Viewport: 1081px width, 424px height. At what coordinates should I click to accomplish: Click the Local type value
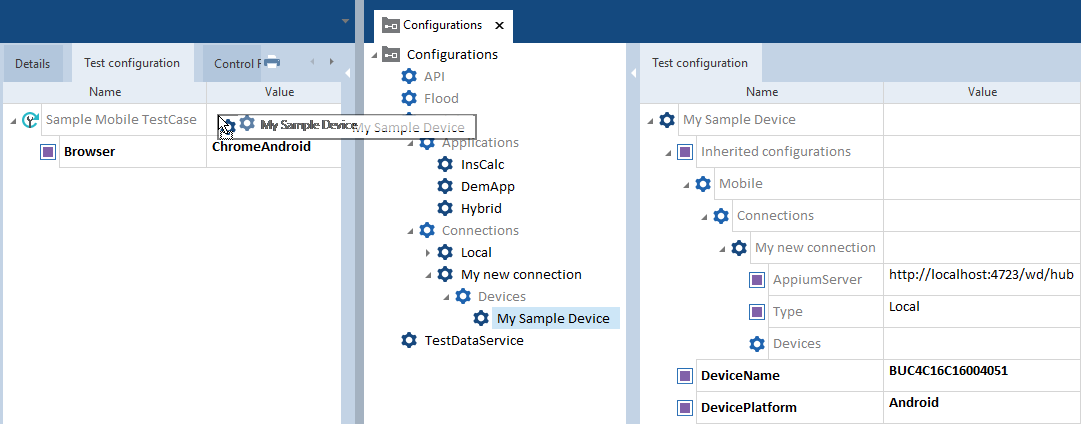[x=904, y=307]
